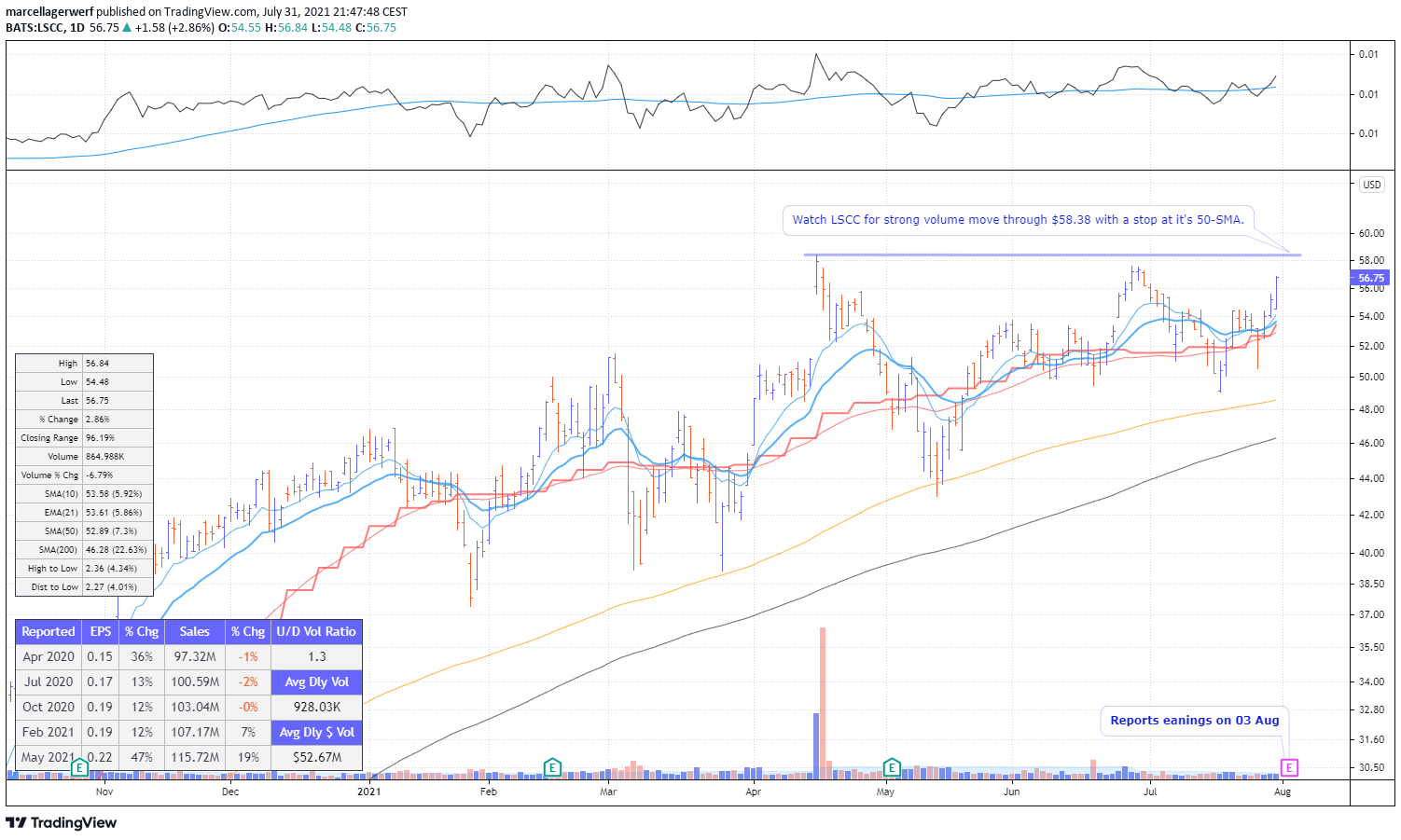Click the TradingView.com publisher line

(x=207, y=11)
